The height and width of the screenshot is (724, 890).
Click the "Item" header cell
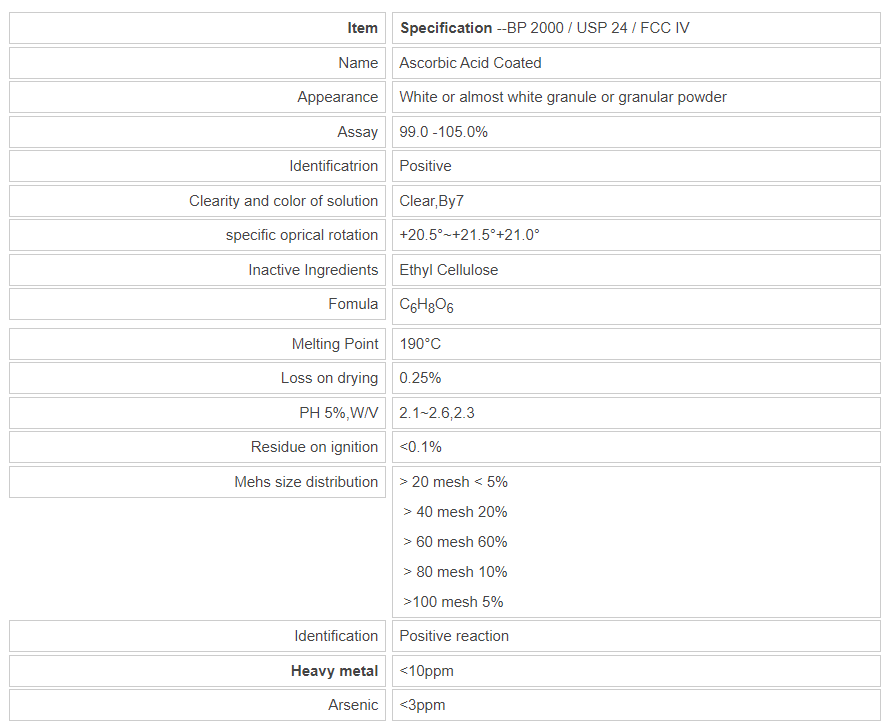click(362, 28)
